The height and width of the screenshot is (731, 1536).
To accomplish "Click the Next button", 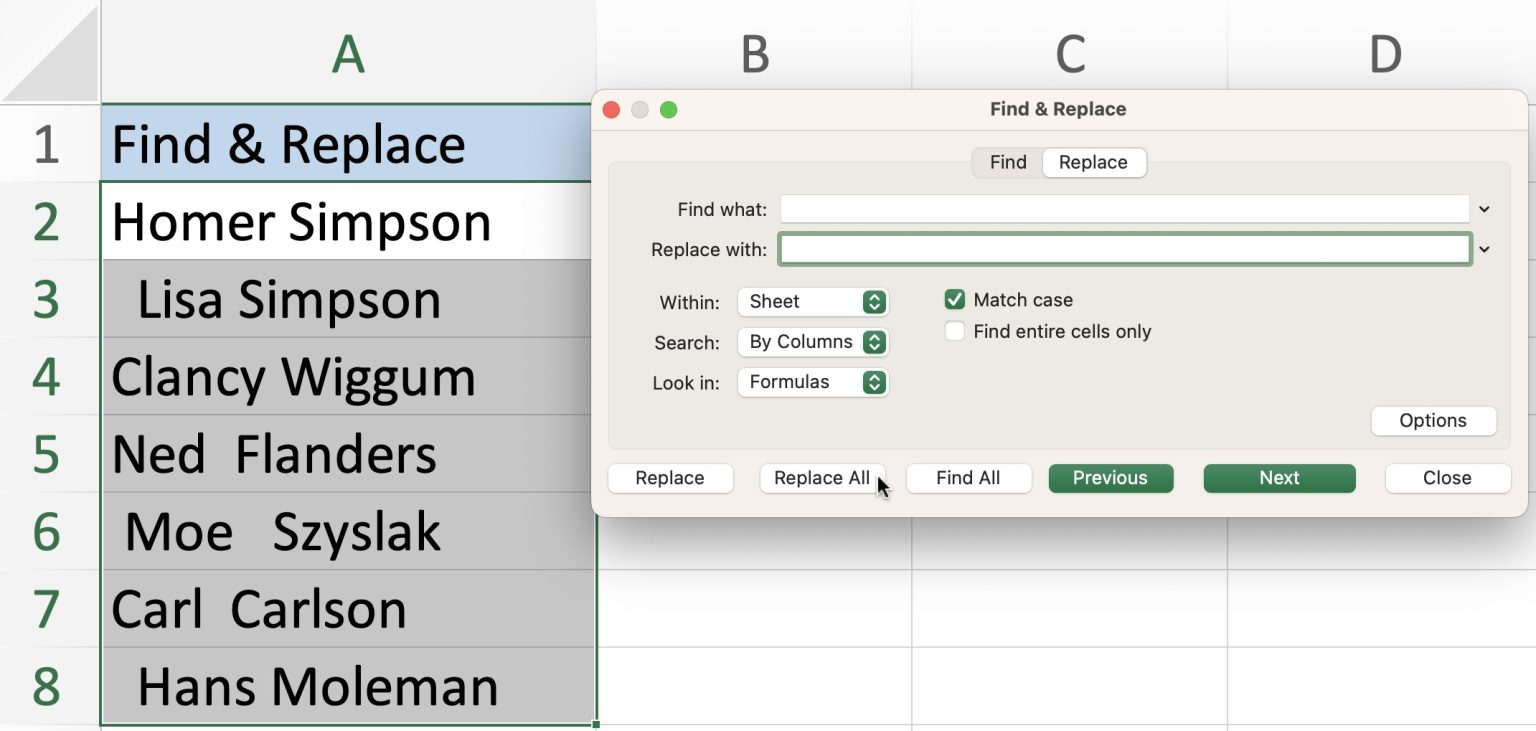I will [x=1279, y=478].
